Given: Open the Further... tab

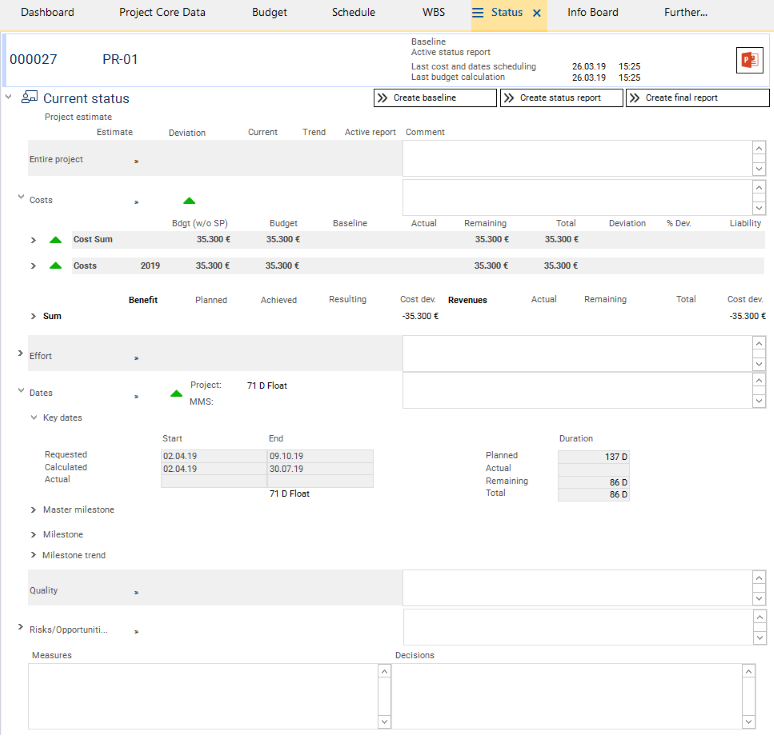Looking at the screenshot, I should (x=685, y=12).
